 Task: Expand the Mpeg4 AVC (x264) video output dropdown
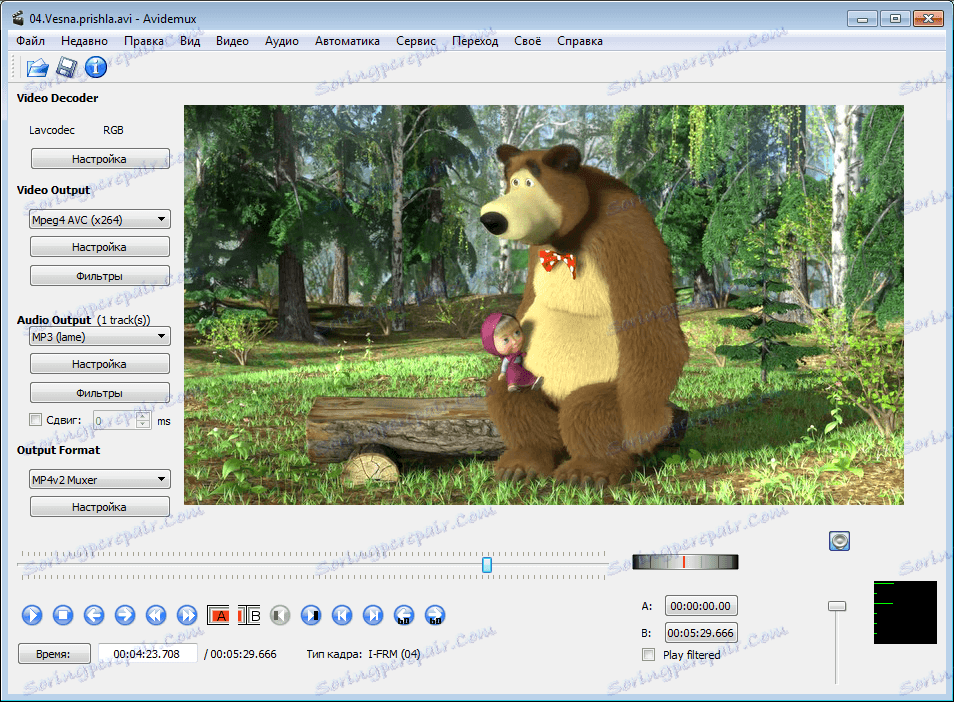[100, 220]
